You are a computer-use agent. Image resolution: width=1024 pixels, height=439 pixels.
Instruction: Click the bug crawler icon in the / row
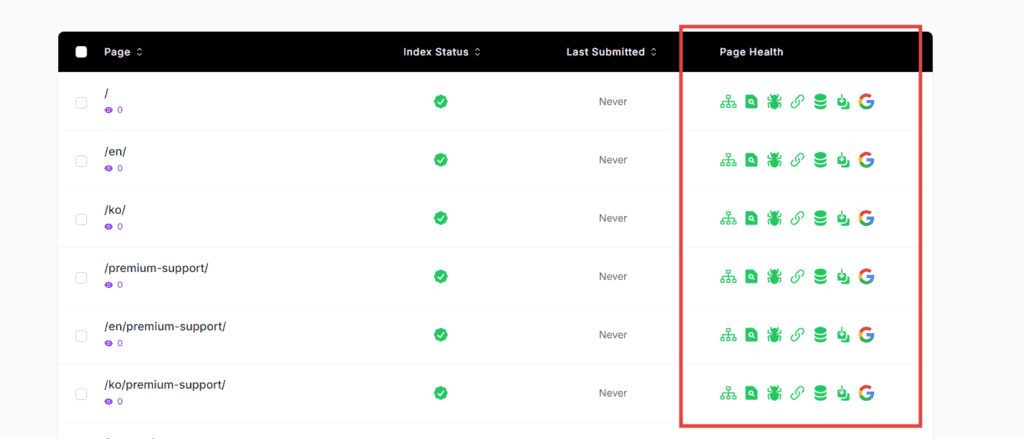(x=774, y=102)
